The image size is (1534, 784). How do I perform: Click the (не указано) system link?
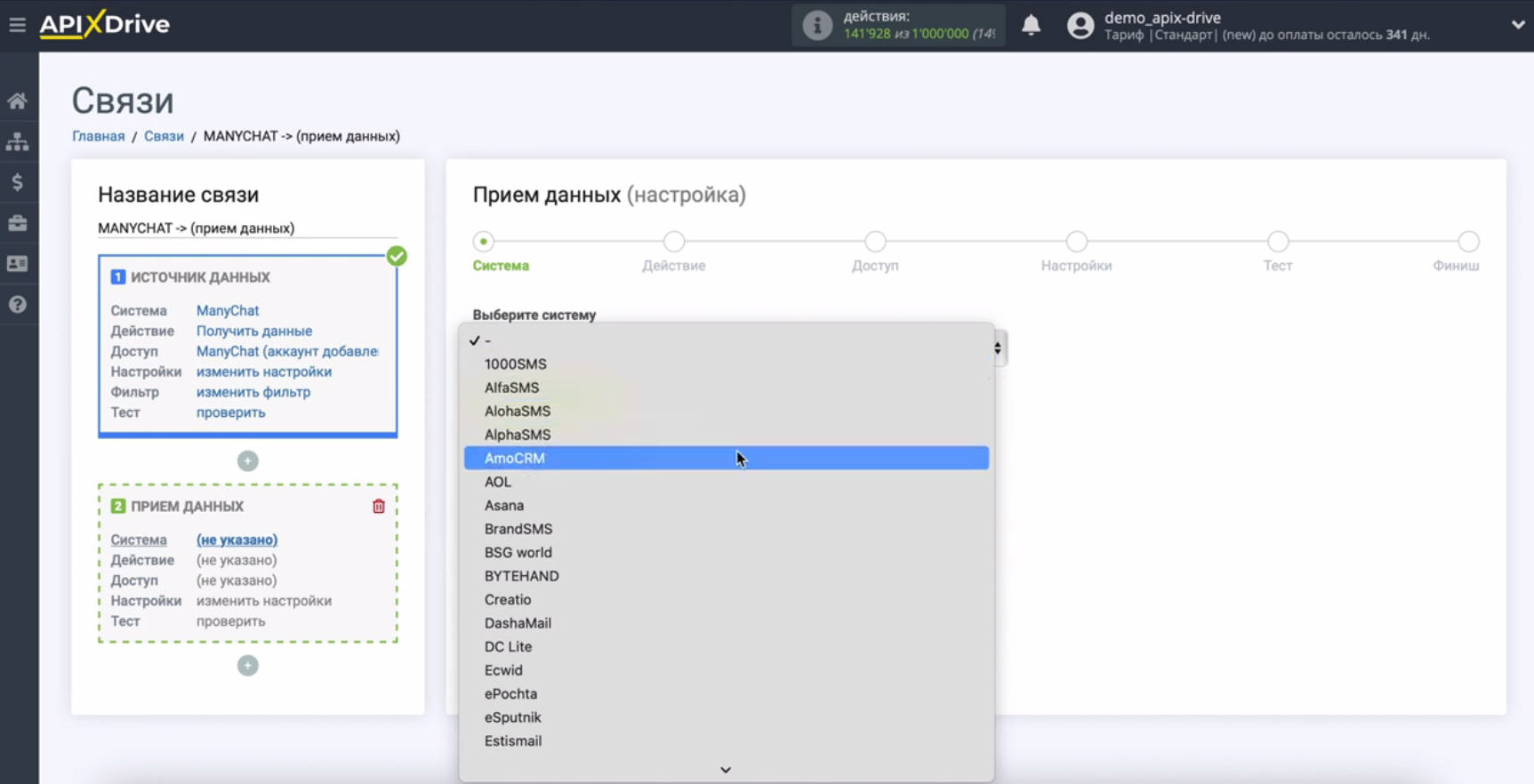pyautogui.click(x=237, y=540)
